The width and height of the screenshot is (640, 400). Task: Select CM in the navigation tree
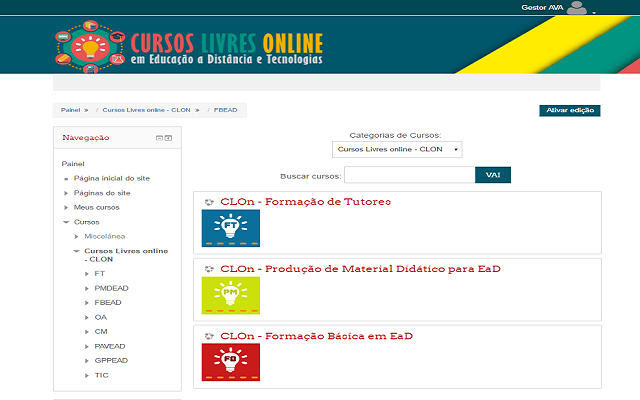(x=101, y=331)
